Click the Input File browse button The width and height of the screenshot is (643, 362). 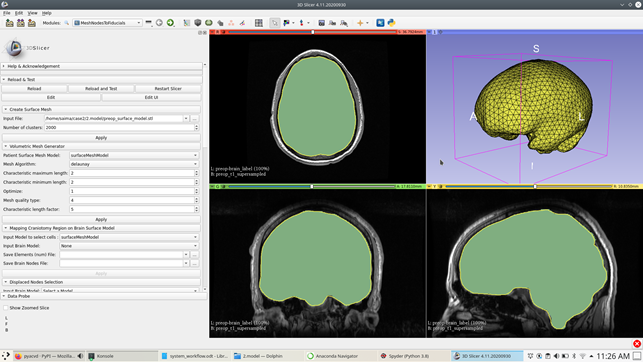195,118
